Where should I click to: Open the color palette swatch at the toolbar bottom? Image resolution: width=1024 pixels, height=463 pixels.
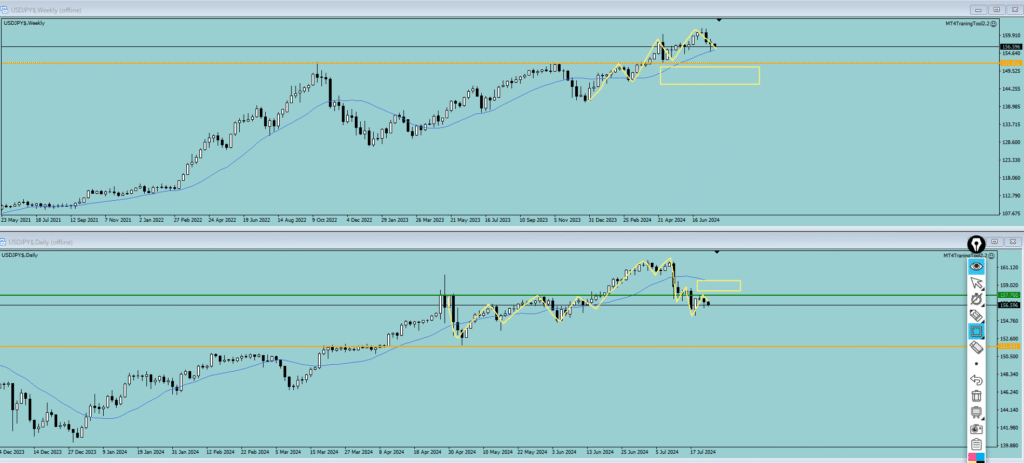[x=977, y=458]
